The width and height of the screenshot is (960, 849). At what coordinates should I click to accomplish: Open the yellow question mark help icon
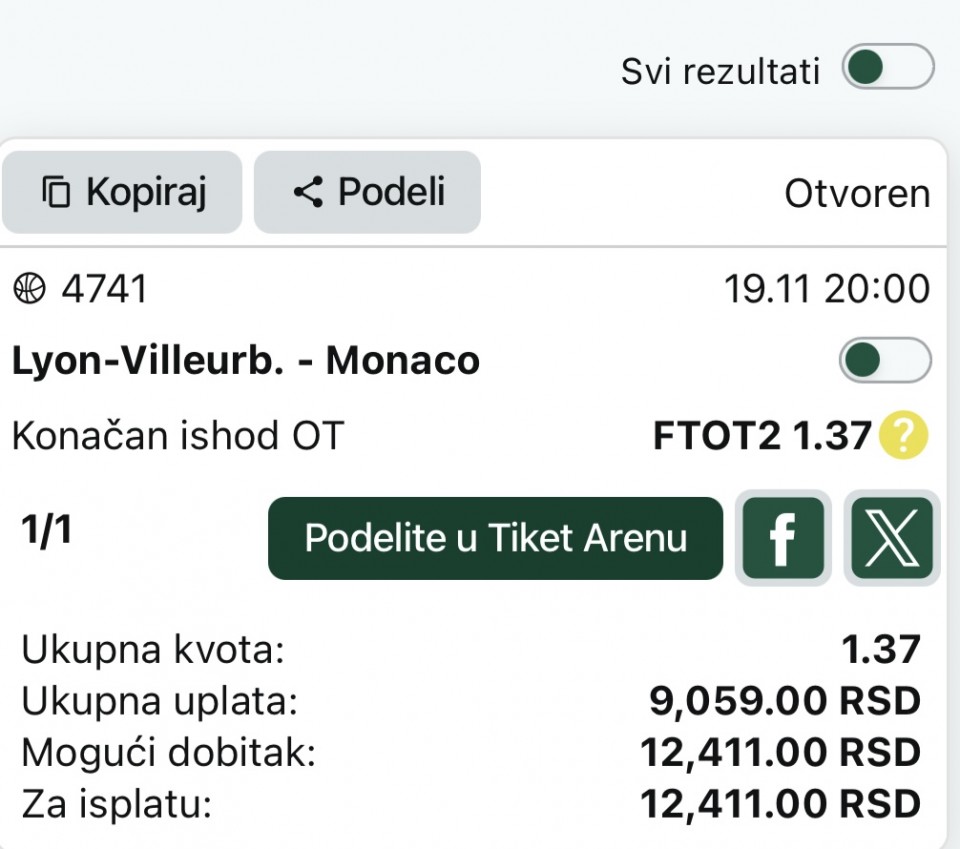click(x=904, y=436)
